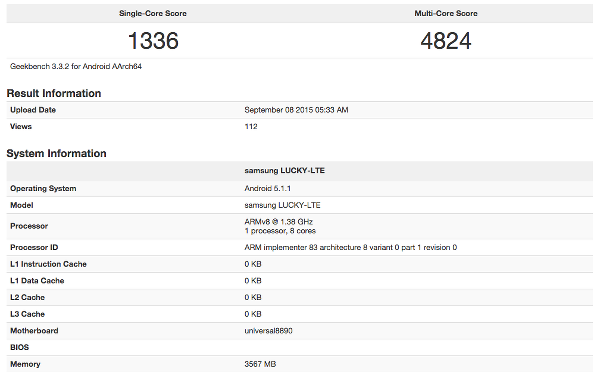The width and height of the screenshot is (600, 384).
Task: Click the Motherboard label
Action: (x=34, y=331)
